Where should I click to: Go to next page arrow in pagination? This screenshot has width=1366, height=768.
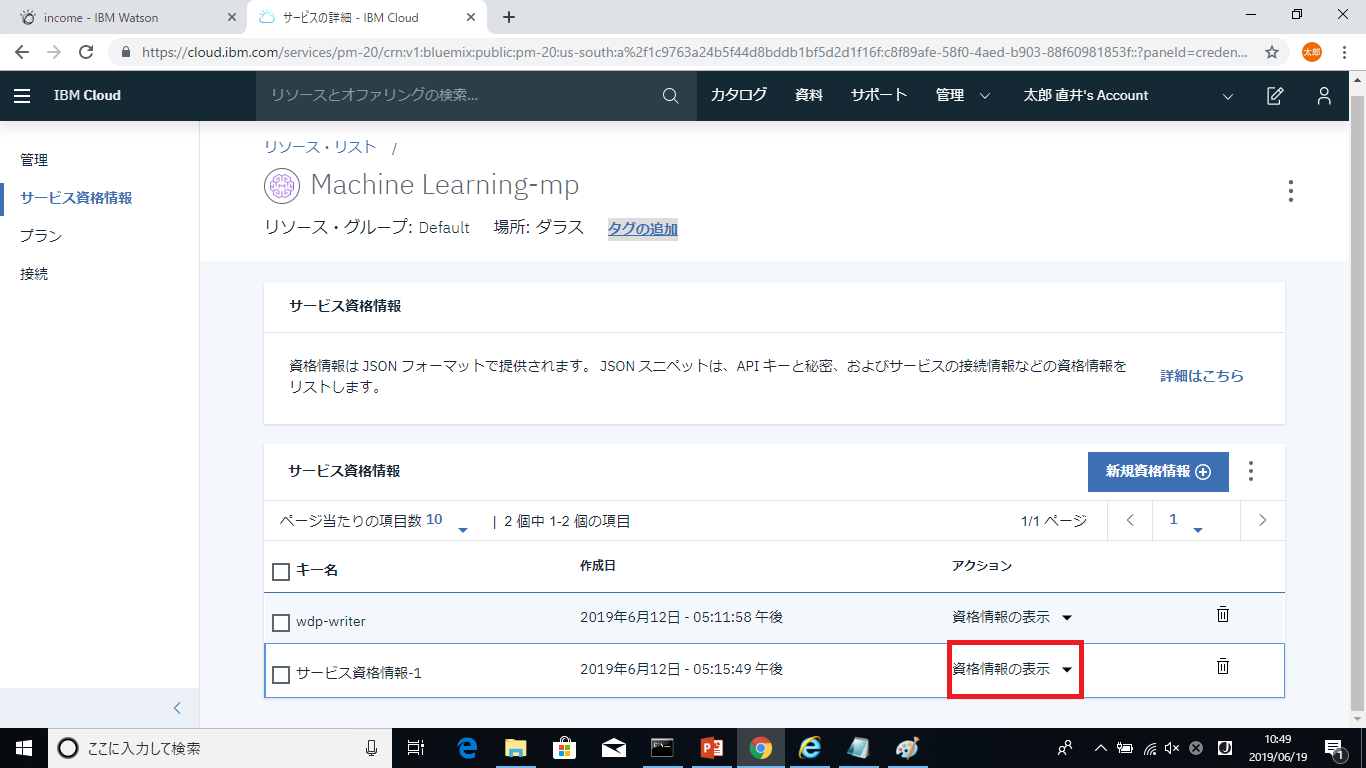pyautogui.click(x=1263, y=520)
